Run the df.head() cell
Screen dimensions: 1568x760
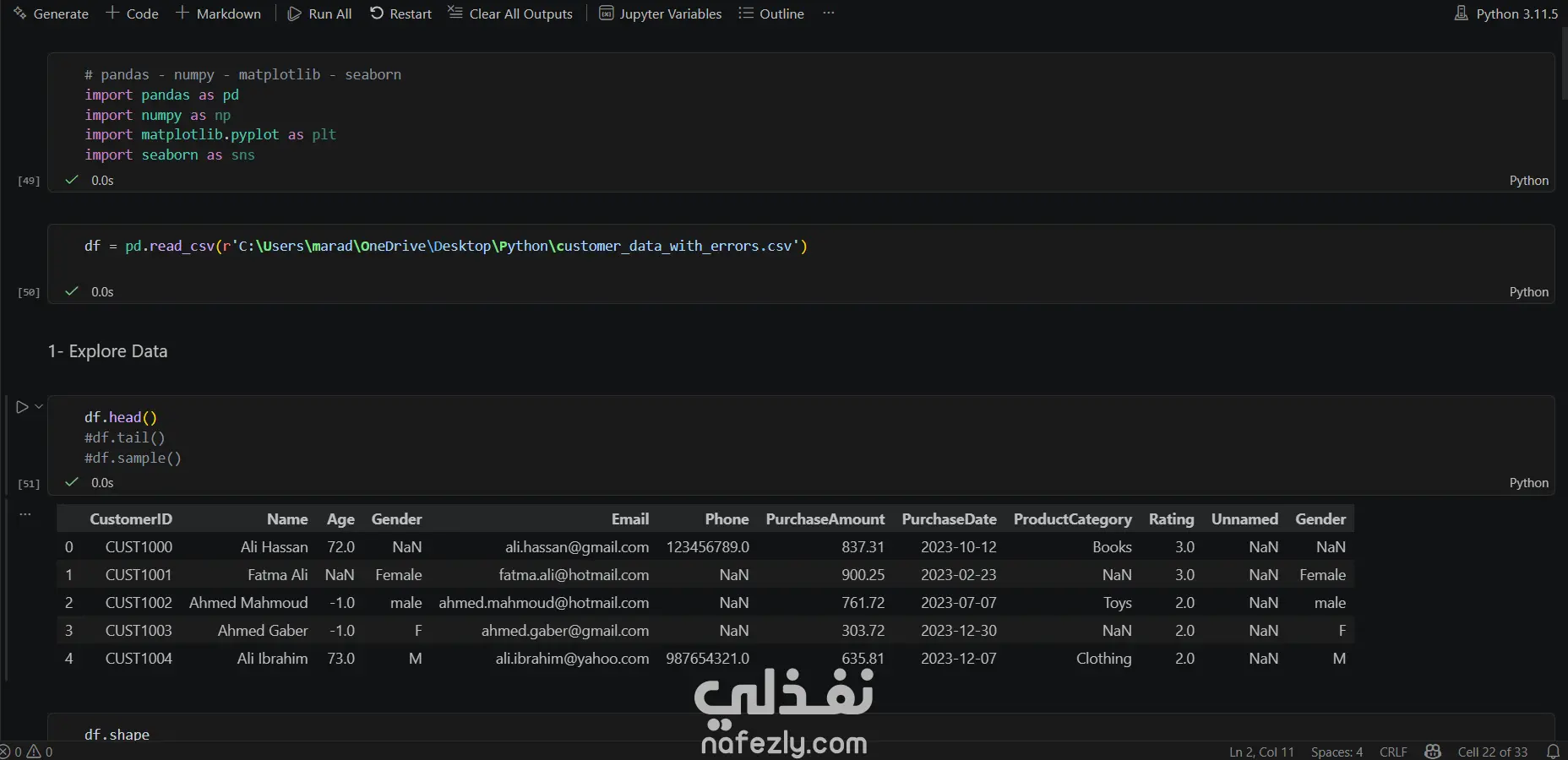pyautogui.click(x=22, y=407)
